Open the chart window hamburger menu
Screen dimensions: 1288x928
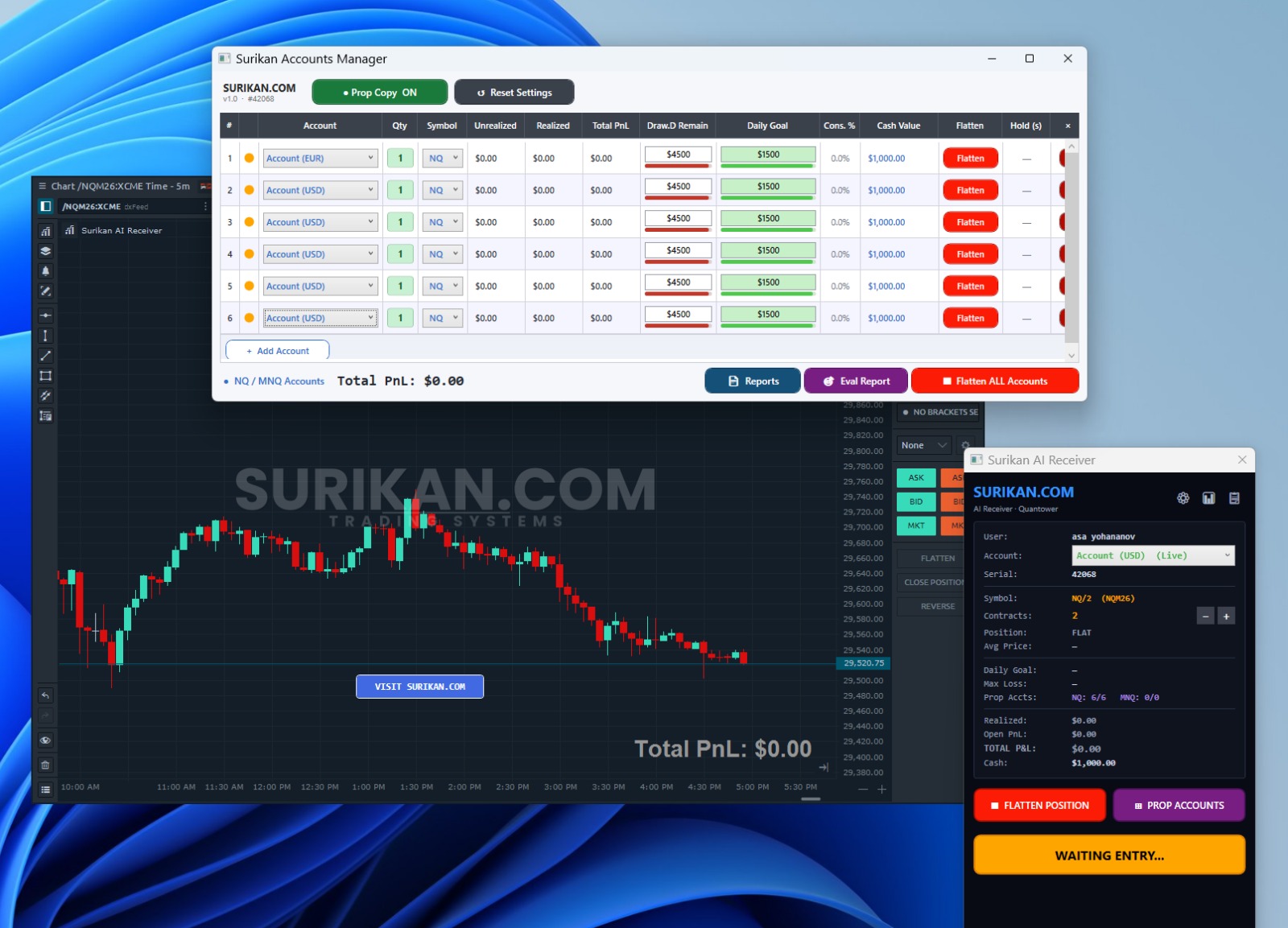pyautogui.click(x=43, y=186)
